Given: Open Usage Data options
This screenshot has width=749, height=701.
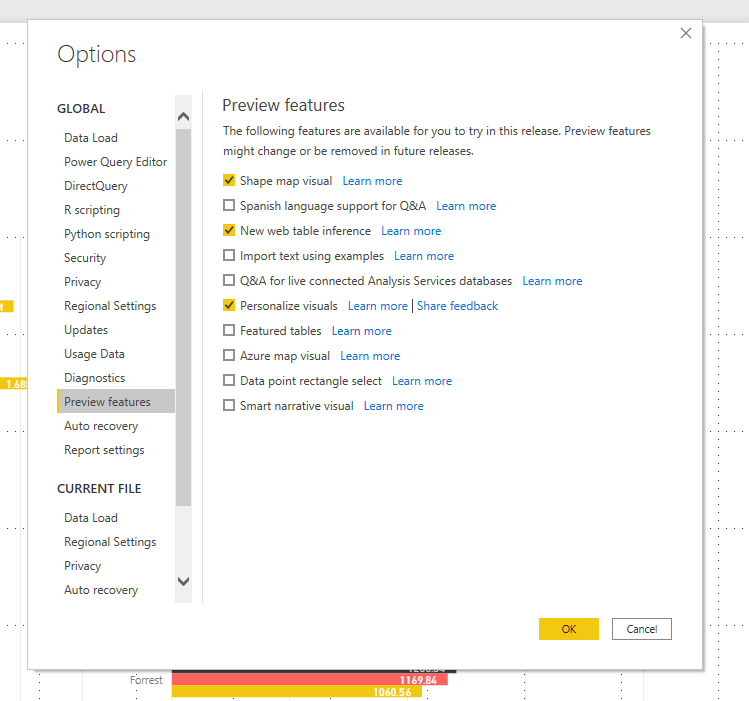Looking at the screenshot, I should [x=116, y=354].
